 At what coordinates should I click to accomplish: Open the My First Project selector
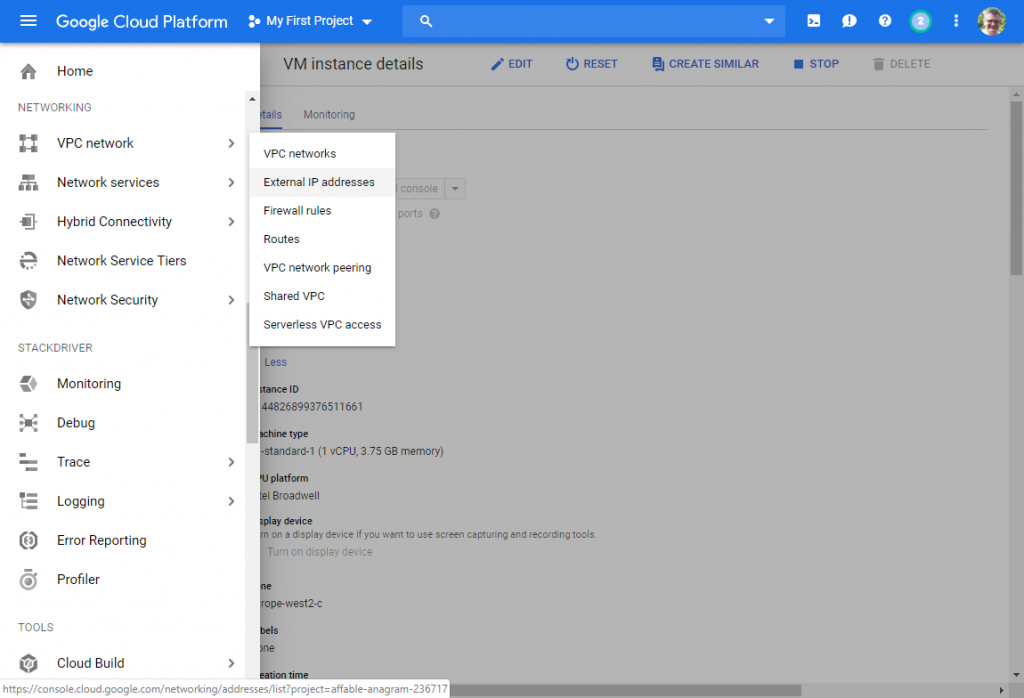click(x=310, y=21)
